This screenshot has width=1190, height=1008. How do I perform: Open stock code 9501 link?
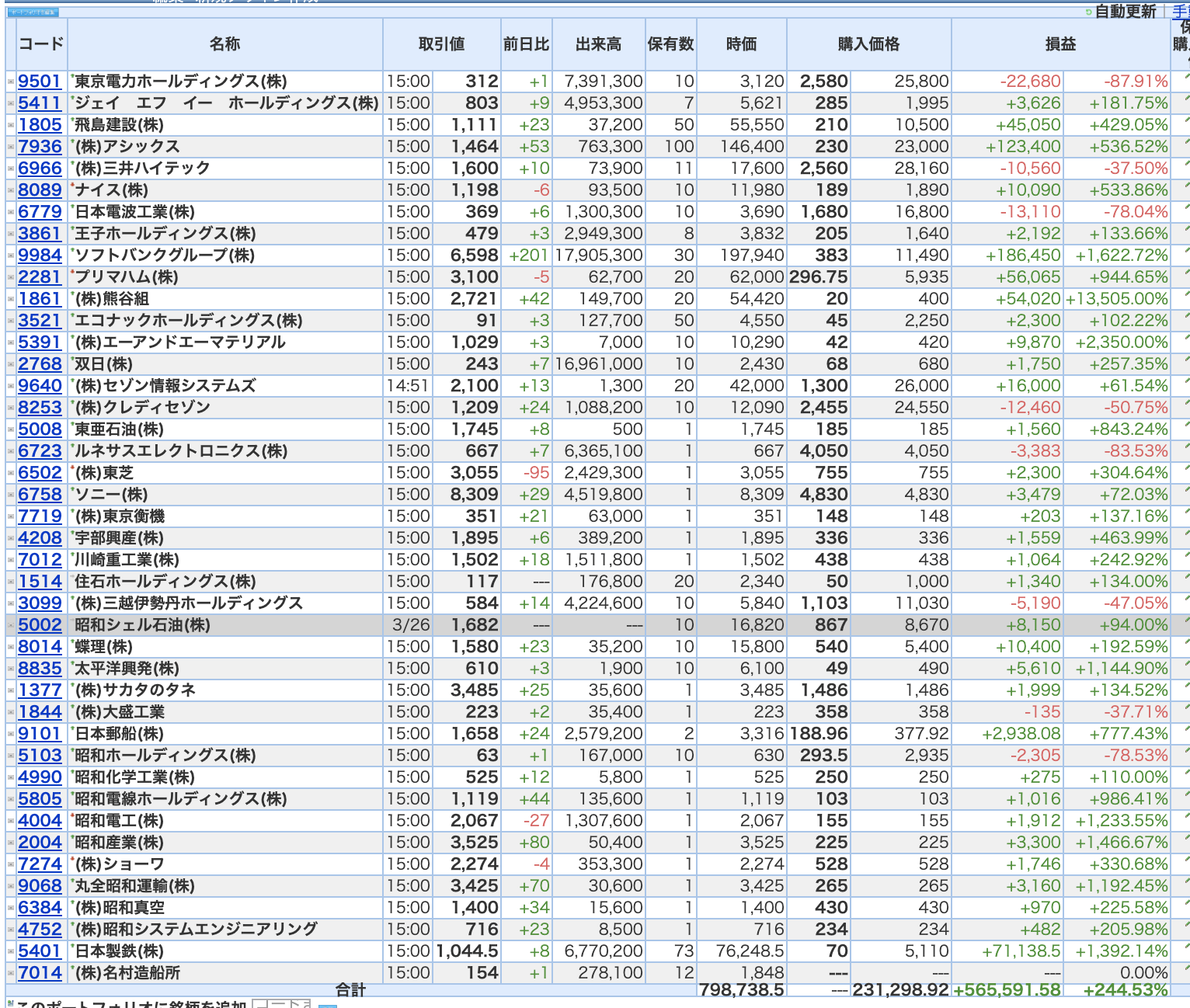click(x=40, y=82)
